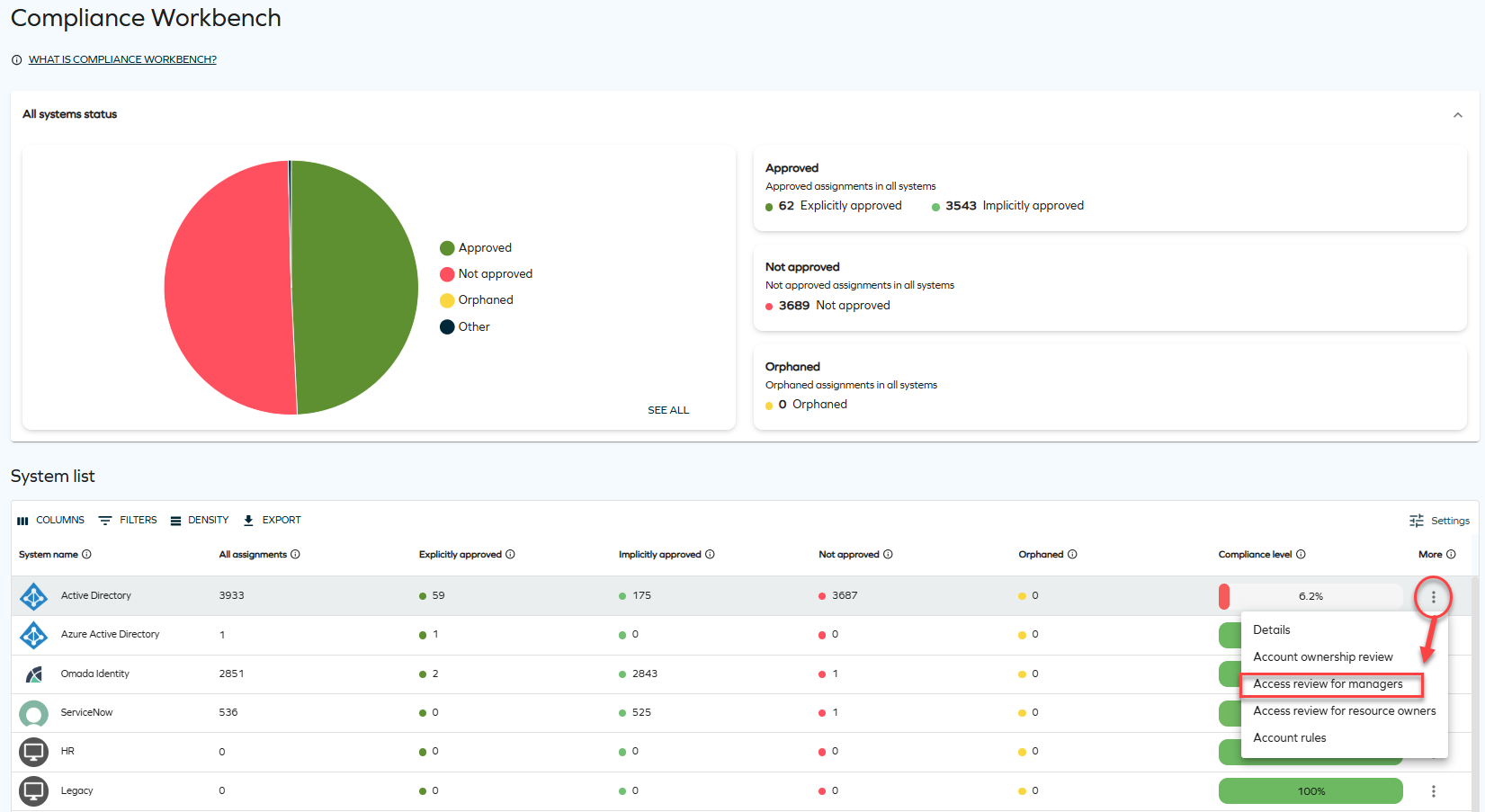The height and width of the screenshot is (812, 1485).
Task: Click the Legacy 100% compliance bar
Action: 1311,791
